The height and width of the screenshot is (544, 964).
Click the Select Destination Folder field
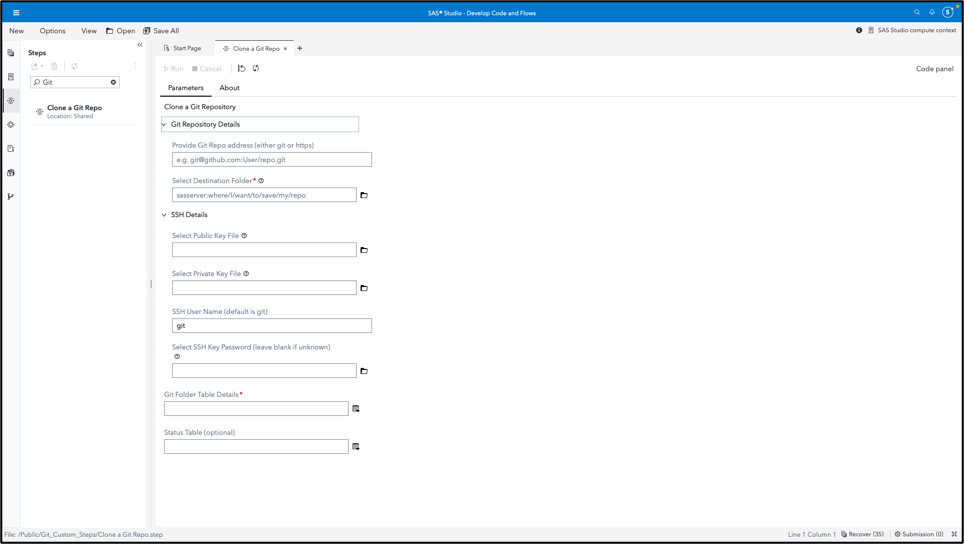(x=264, y=195)
